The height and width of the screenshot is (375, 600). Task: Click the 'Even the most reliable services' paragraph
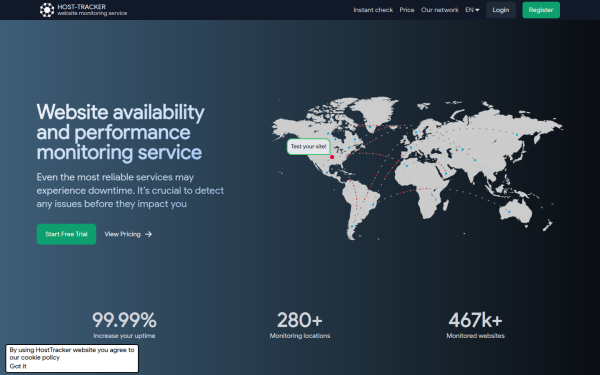pos(130,190)
